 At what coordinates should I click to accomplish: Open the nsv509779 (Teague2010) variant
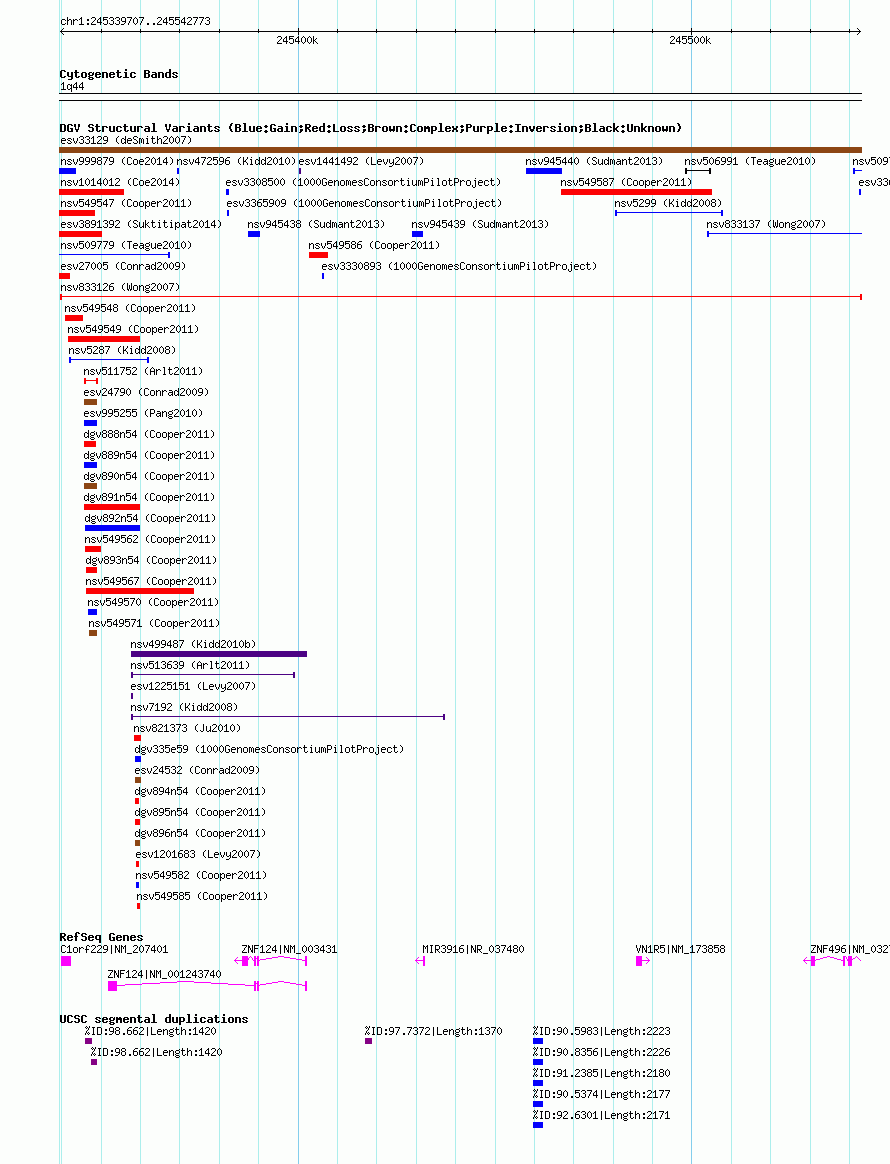pos(125,245)
